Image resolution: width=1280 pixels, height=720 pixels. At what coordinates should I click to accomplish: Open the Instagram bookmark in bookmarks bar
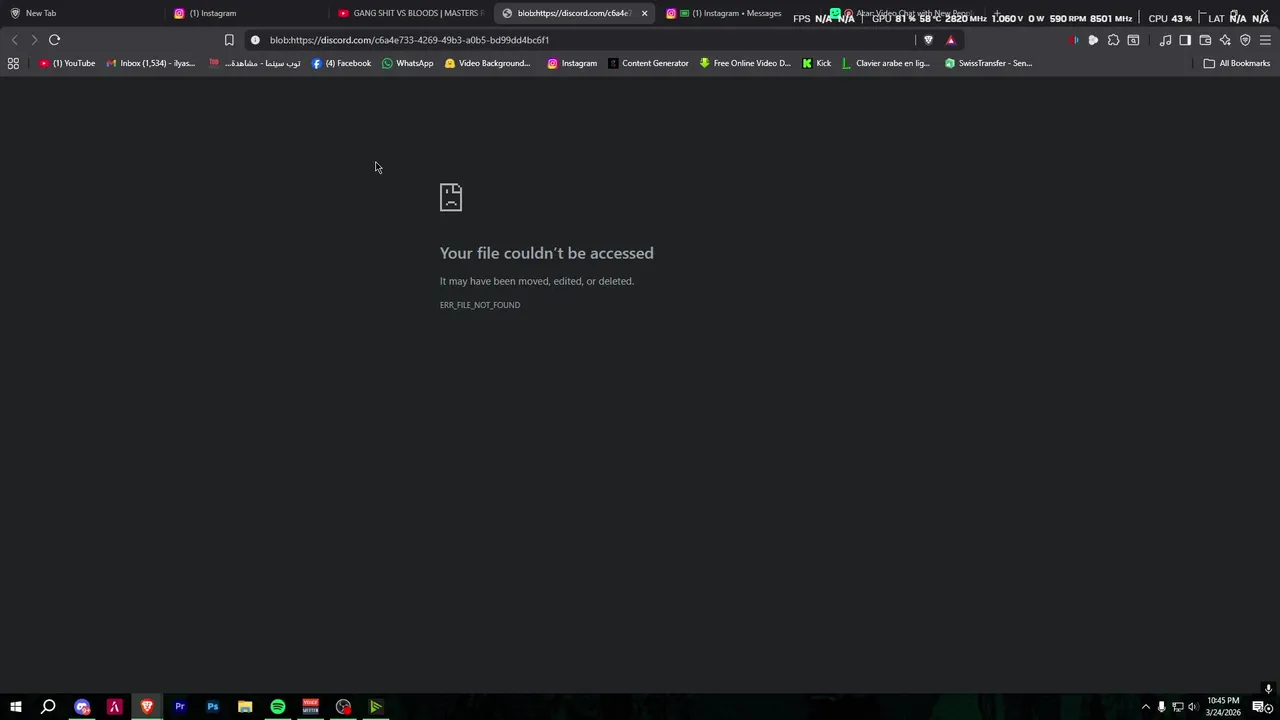tap(572, 63)
